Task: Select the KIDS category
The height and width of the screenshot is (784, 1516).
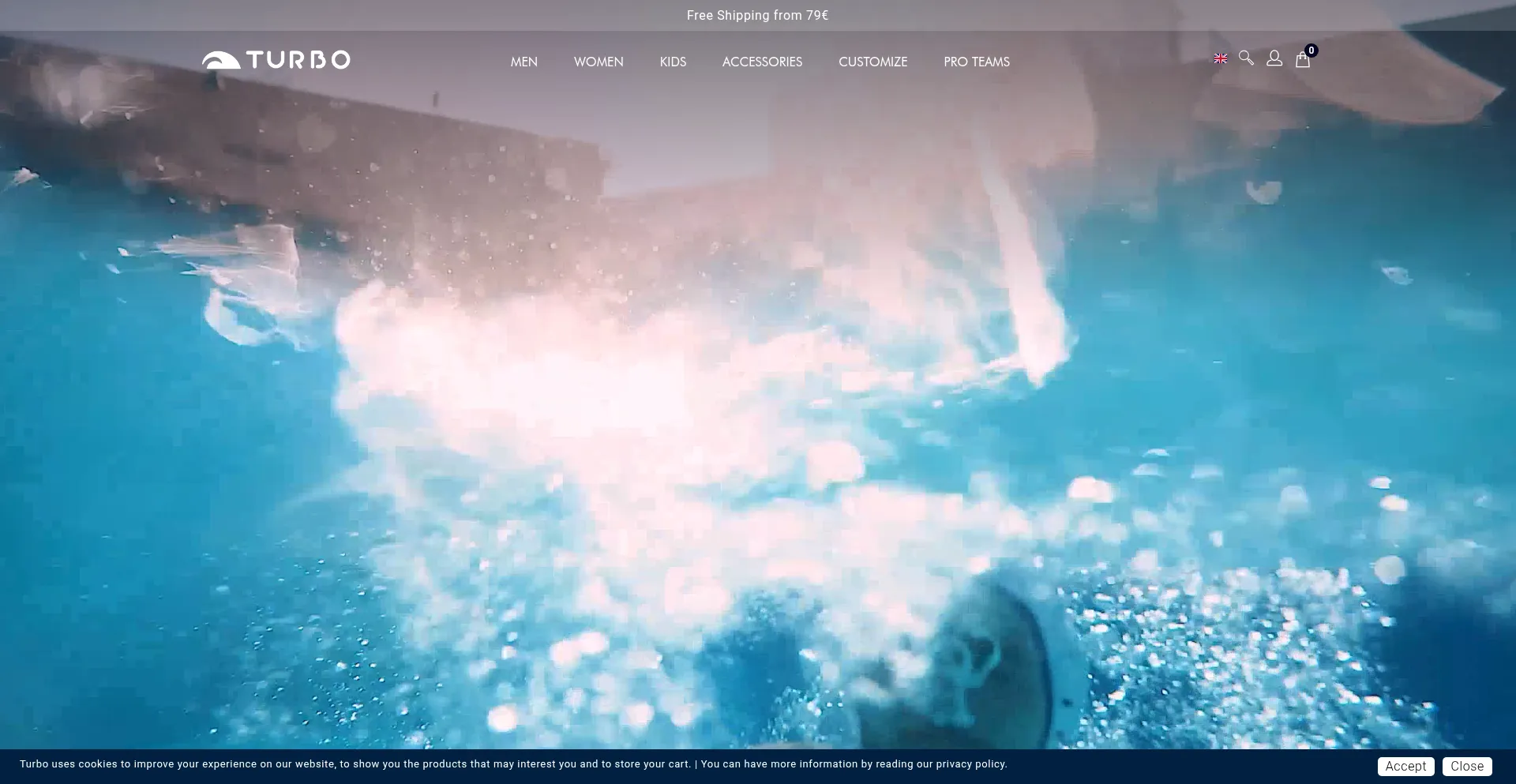Action: pos(673,62)
